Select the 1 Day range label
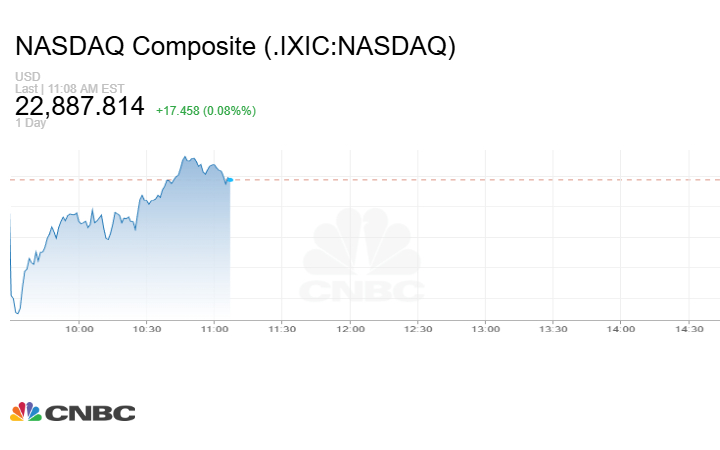This screenshot has height=450, width=720. click(x=30, y=123)
